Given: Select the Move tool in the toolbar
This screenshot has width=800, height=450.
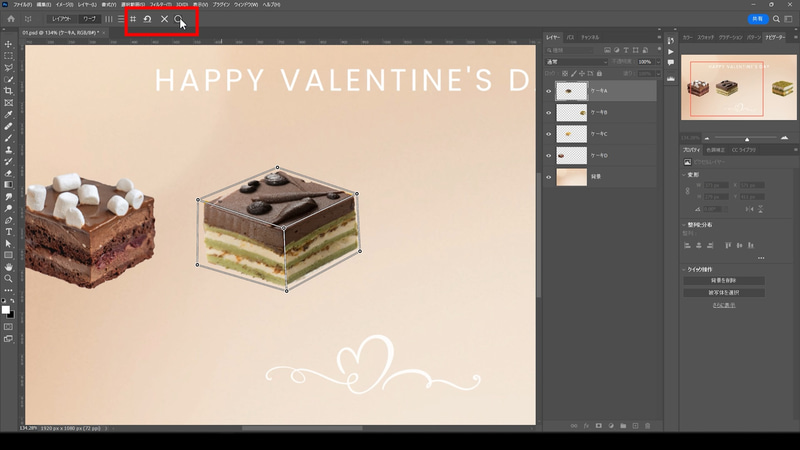Looking at the screenshot, I should click(9, 44).
